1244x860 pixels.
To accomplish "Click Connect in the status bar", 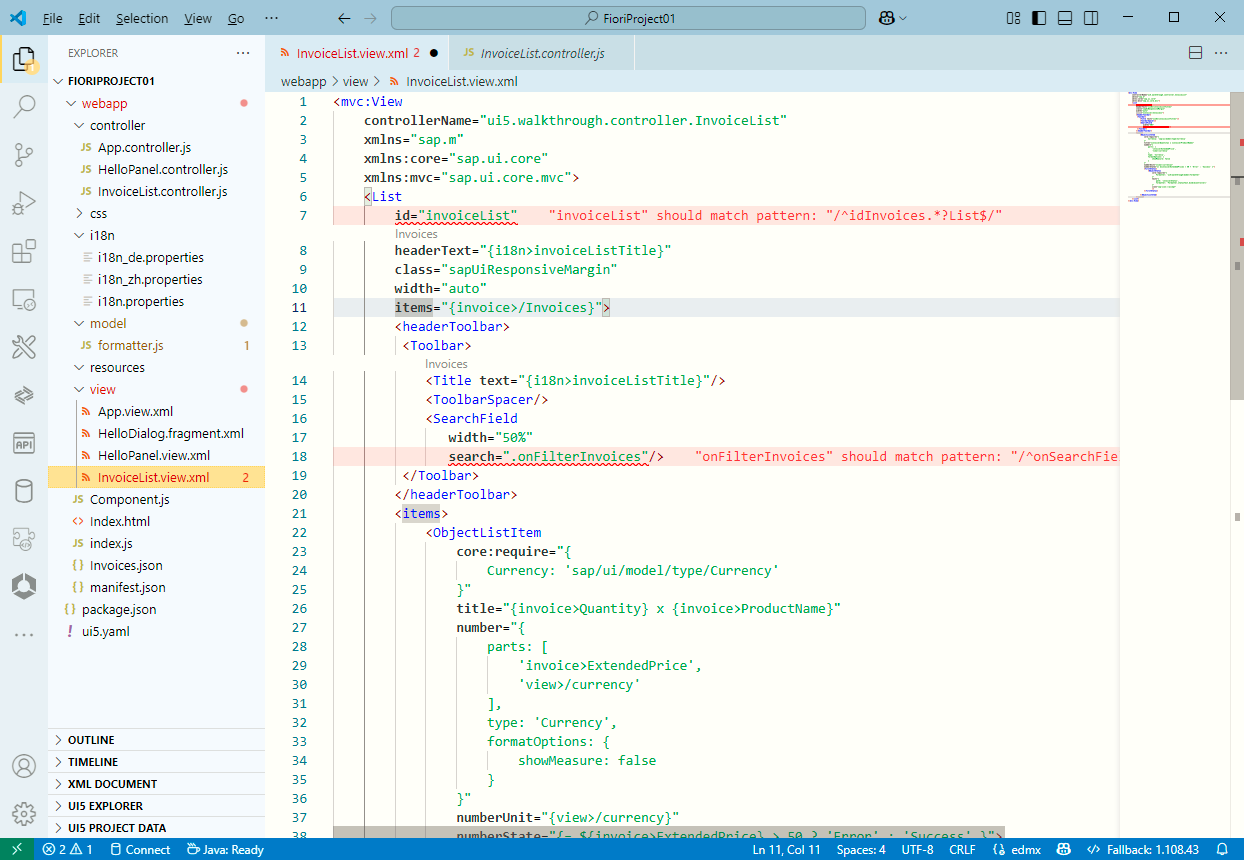I will point(139,849).
